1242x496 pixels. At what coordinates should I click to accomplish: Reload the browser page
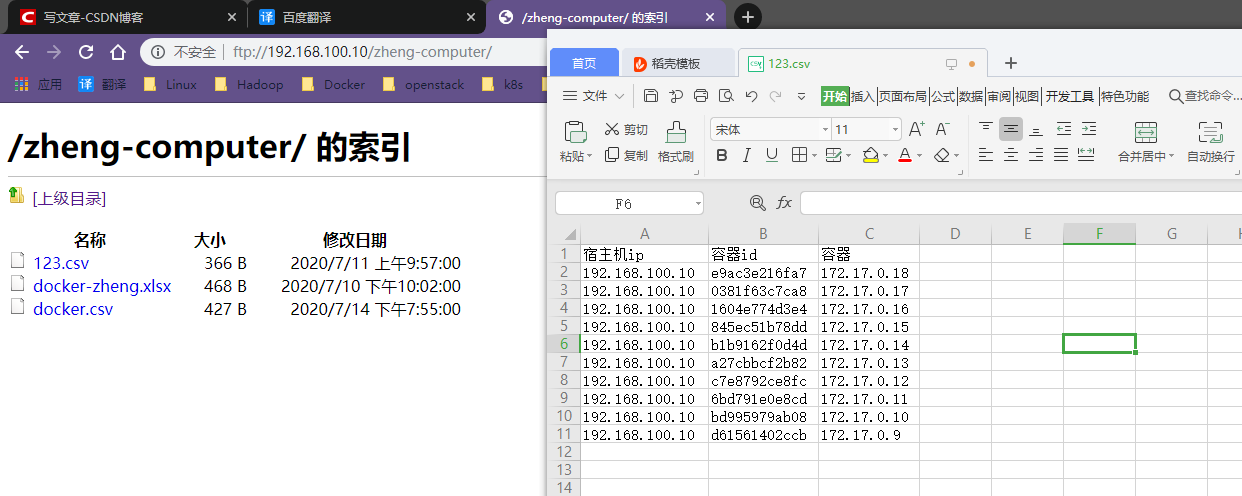coord(86,52)
